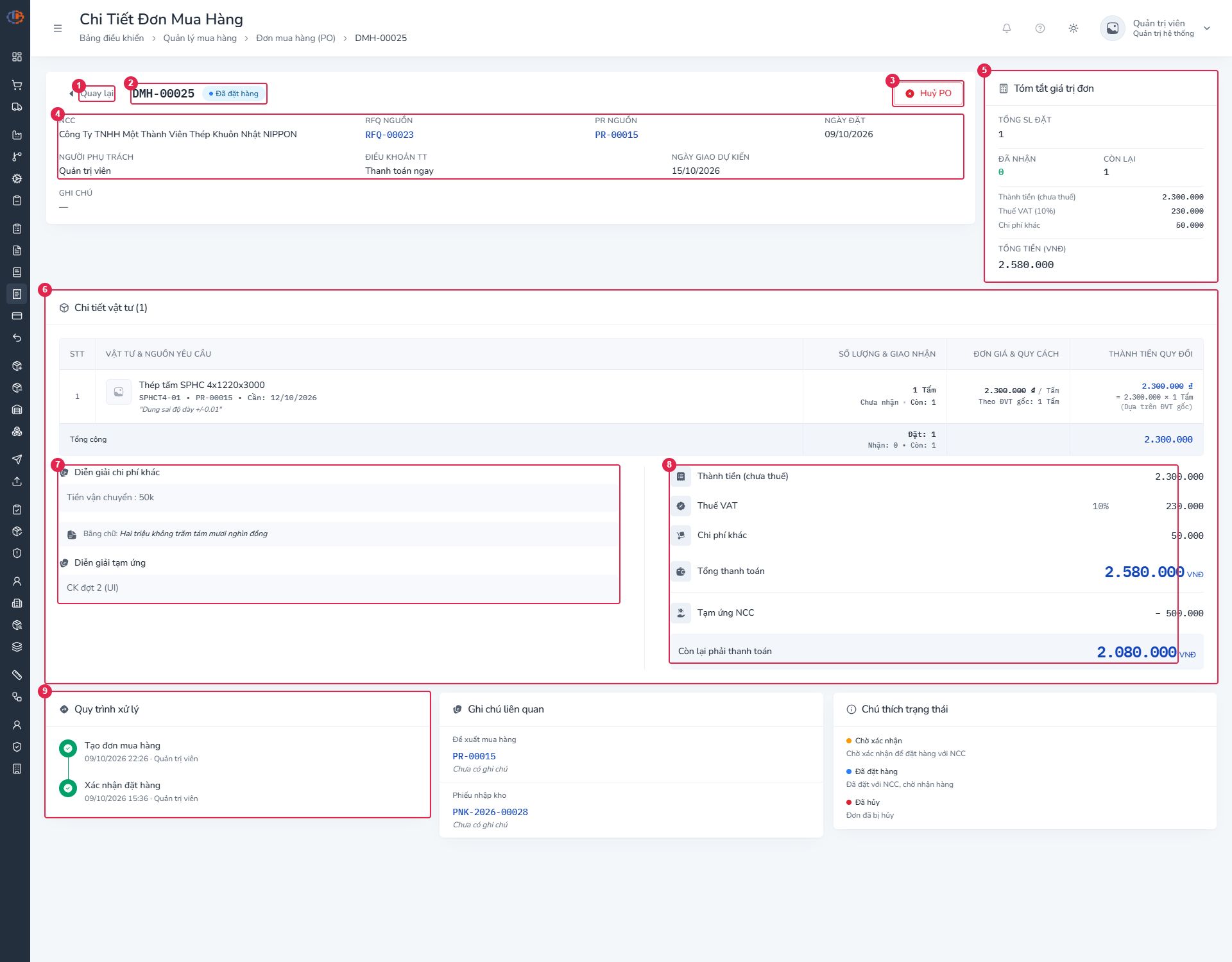Click the Xác nhận đặt hàng step checkmark
The image size is (1232, 962).
[68, 788]
